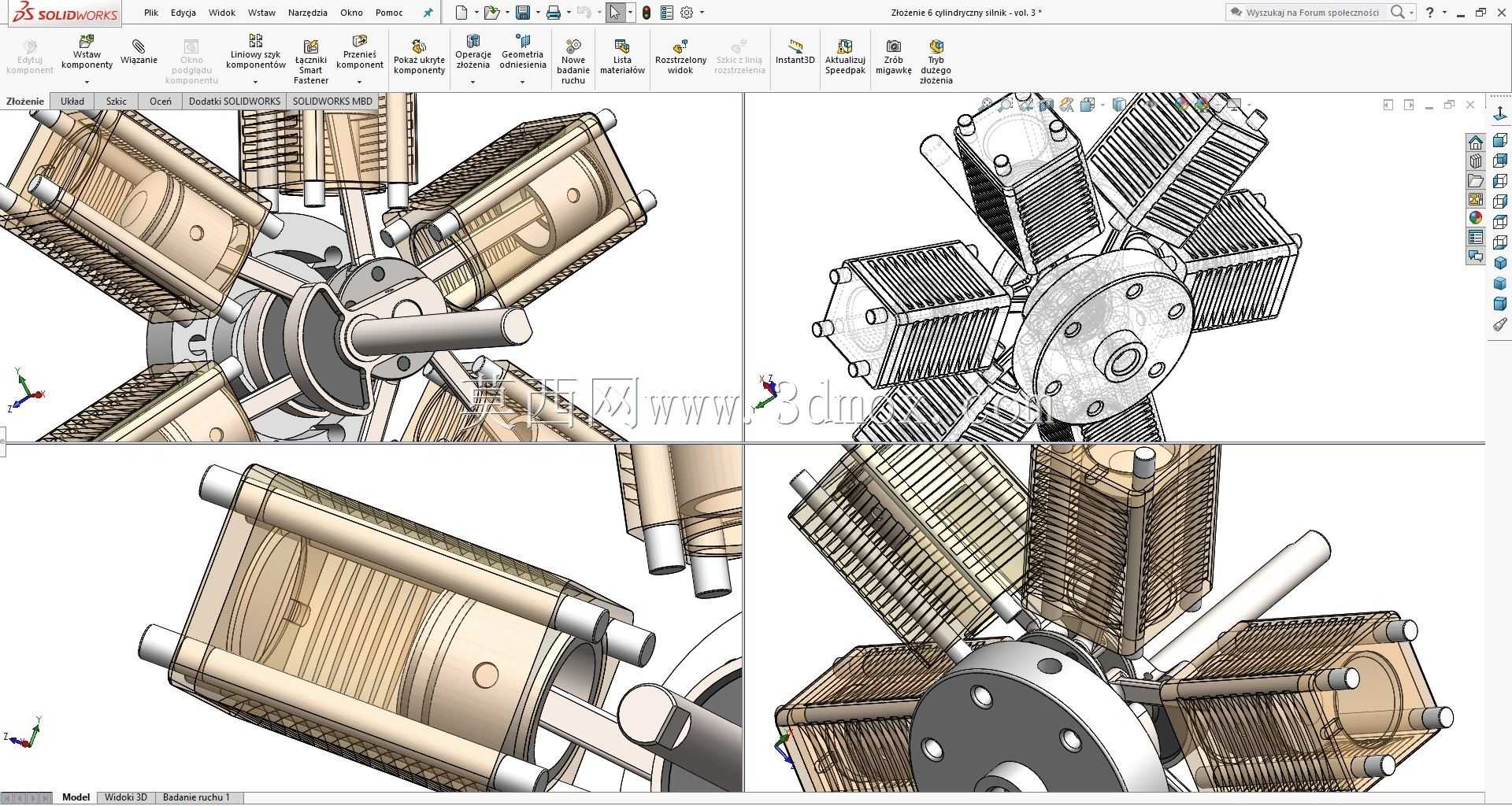Toggle Instant3D mode

[795, 52]
